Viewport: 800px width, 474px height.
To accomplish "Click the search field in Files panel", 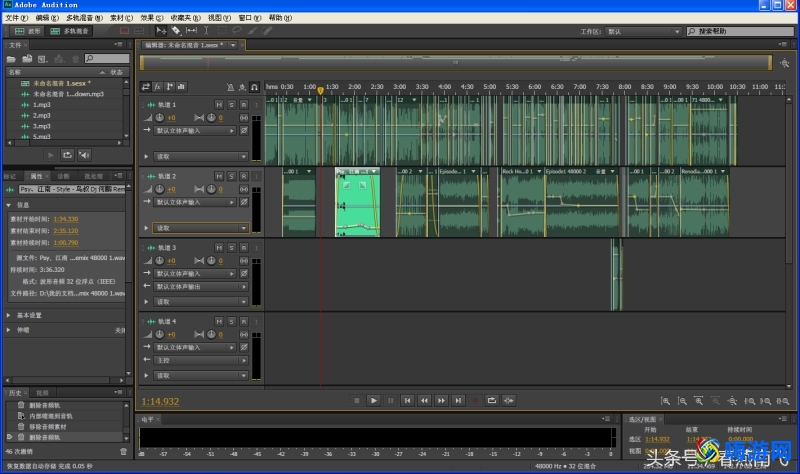I will [x=107, y=59].
